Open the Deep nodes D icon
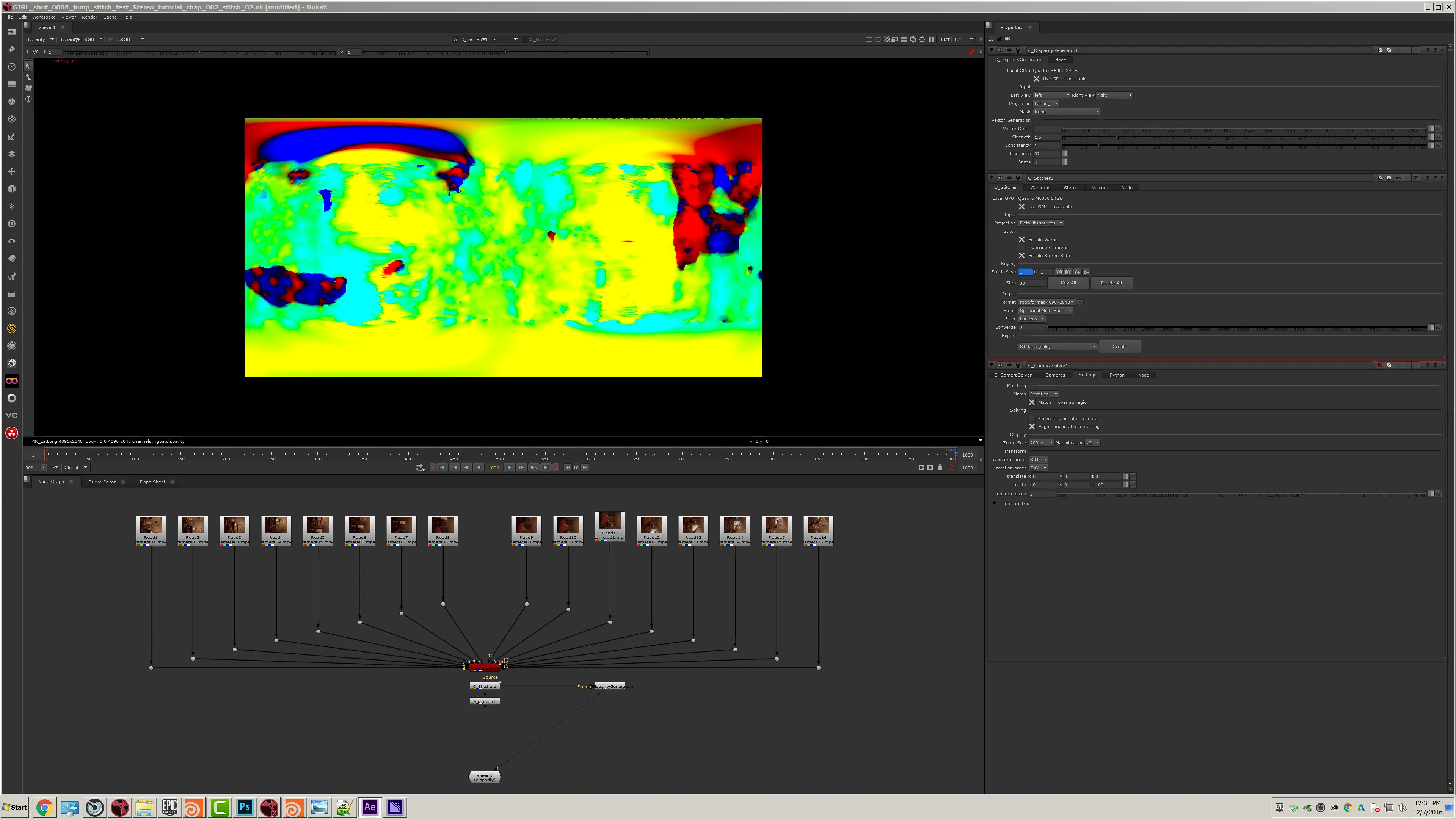The width and height of the screenshot is (1456, 819). (11, 224)
